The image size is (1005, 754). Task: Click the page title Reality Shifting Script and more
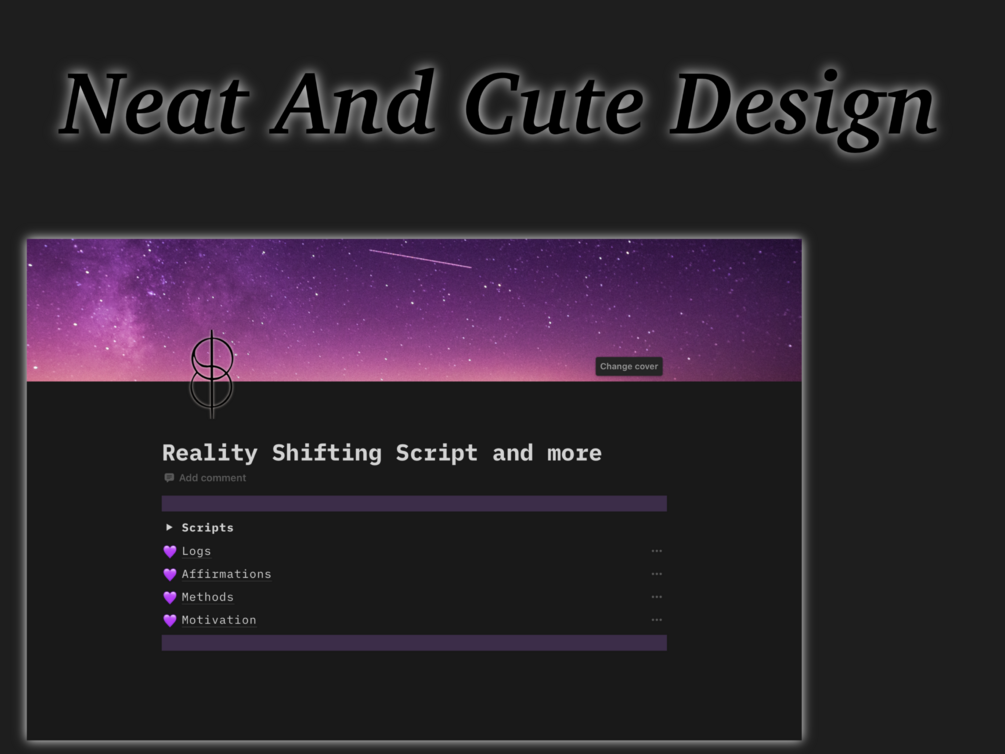coord(382,453)
